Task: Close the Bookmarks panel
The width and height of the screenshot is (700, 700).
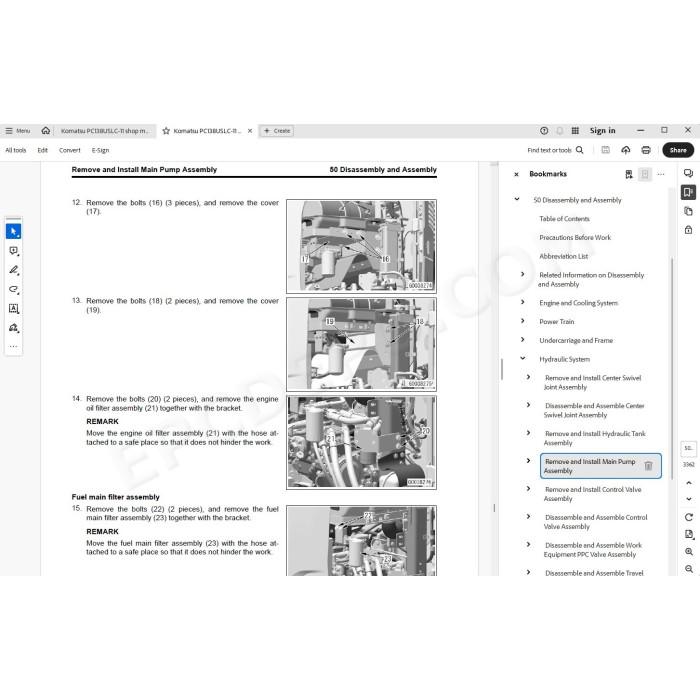Action: click(x=516, y=174)
